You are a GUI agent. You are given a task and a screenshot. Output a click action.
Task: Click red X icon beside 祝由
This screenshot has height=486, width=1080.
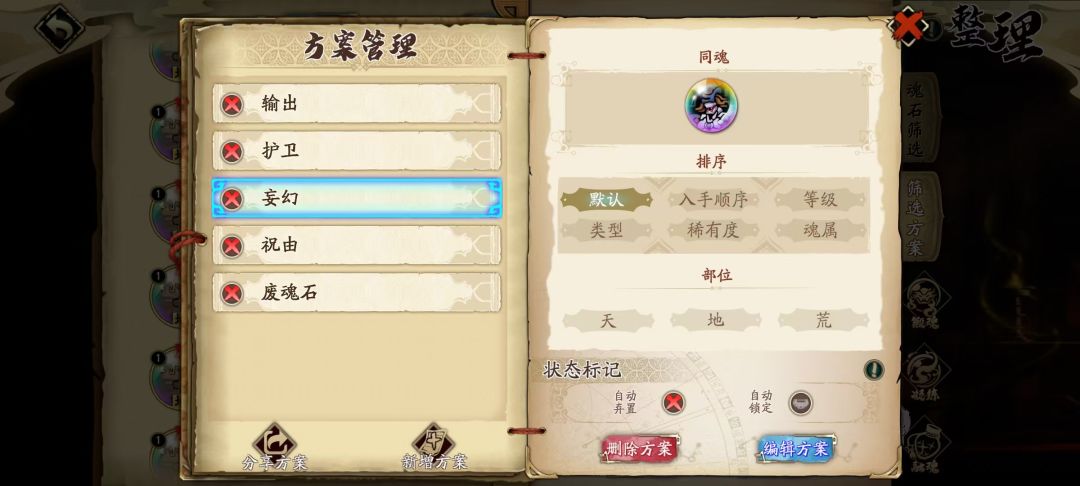tap(232, 246)
